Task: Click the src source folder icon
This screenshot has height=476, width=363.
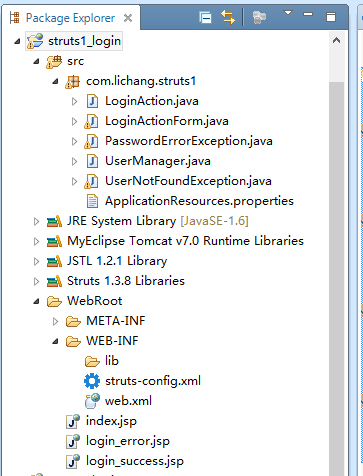Action: [x=54, y=62]
